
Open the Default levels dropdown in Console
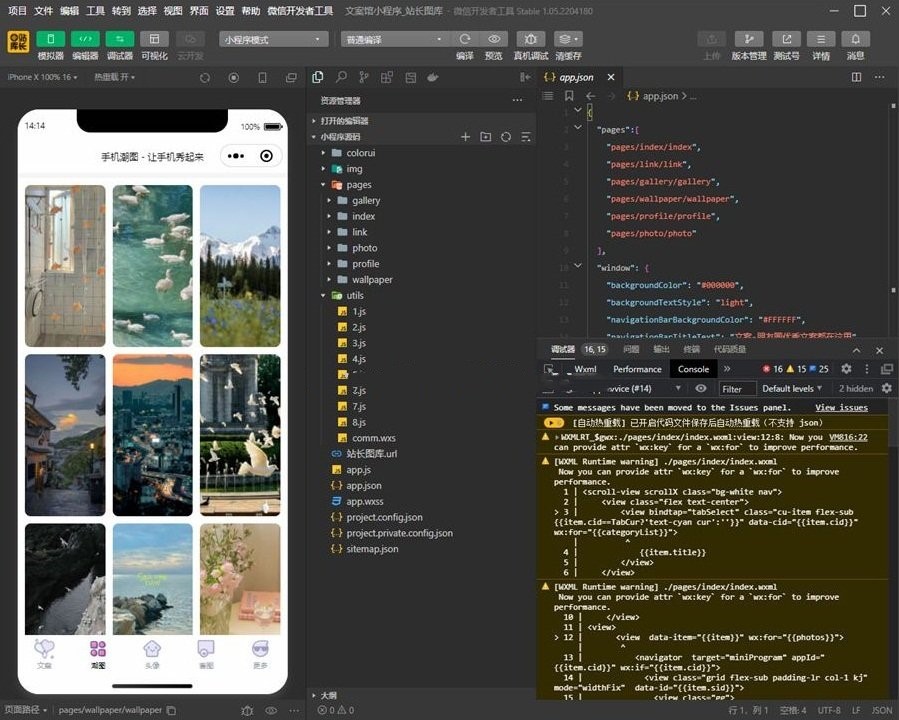(x=790, y=389)
